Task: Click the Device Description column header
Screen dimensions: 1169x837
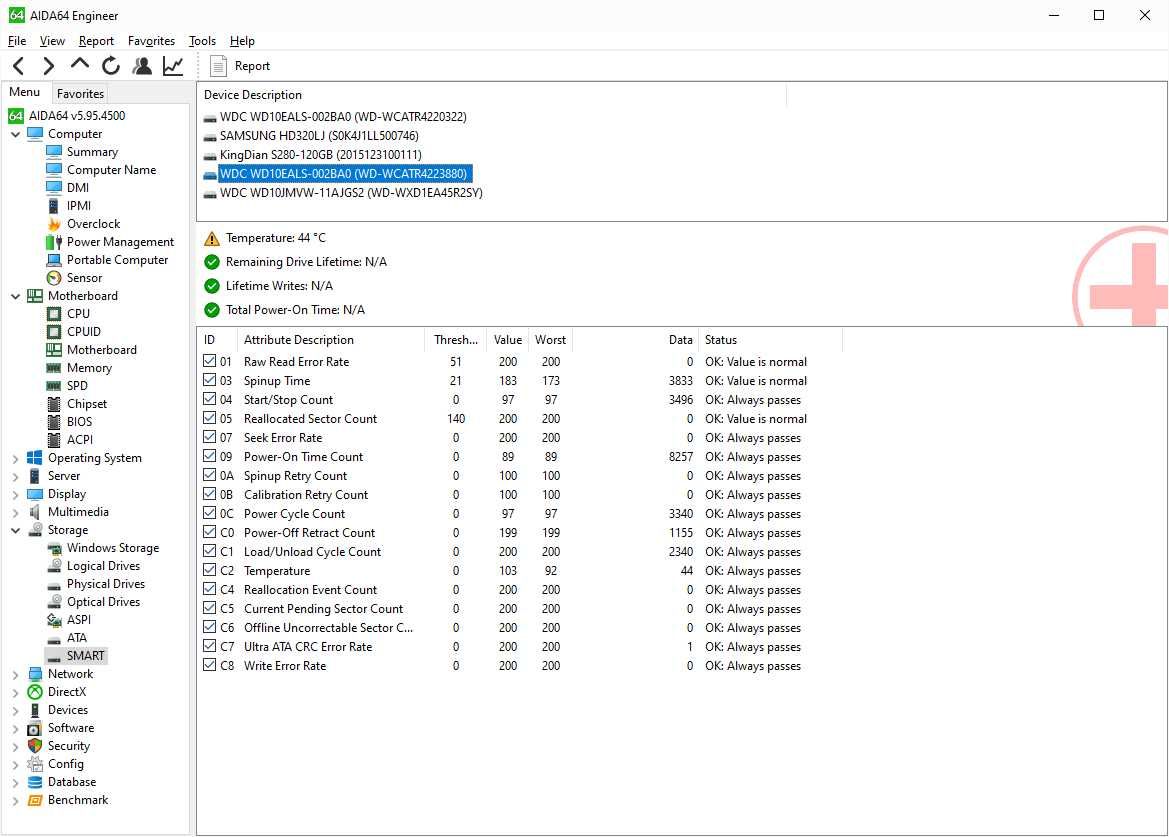Action: 491,95
